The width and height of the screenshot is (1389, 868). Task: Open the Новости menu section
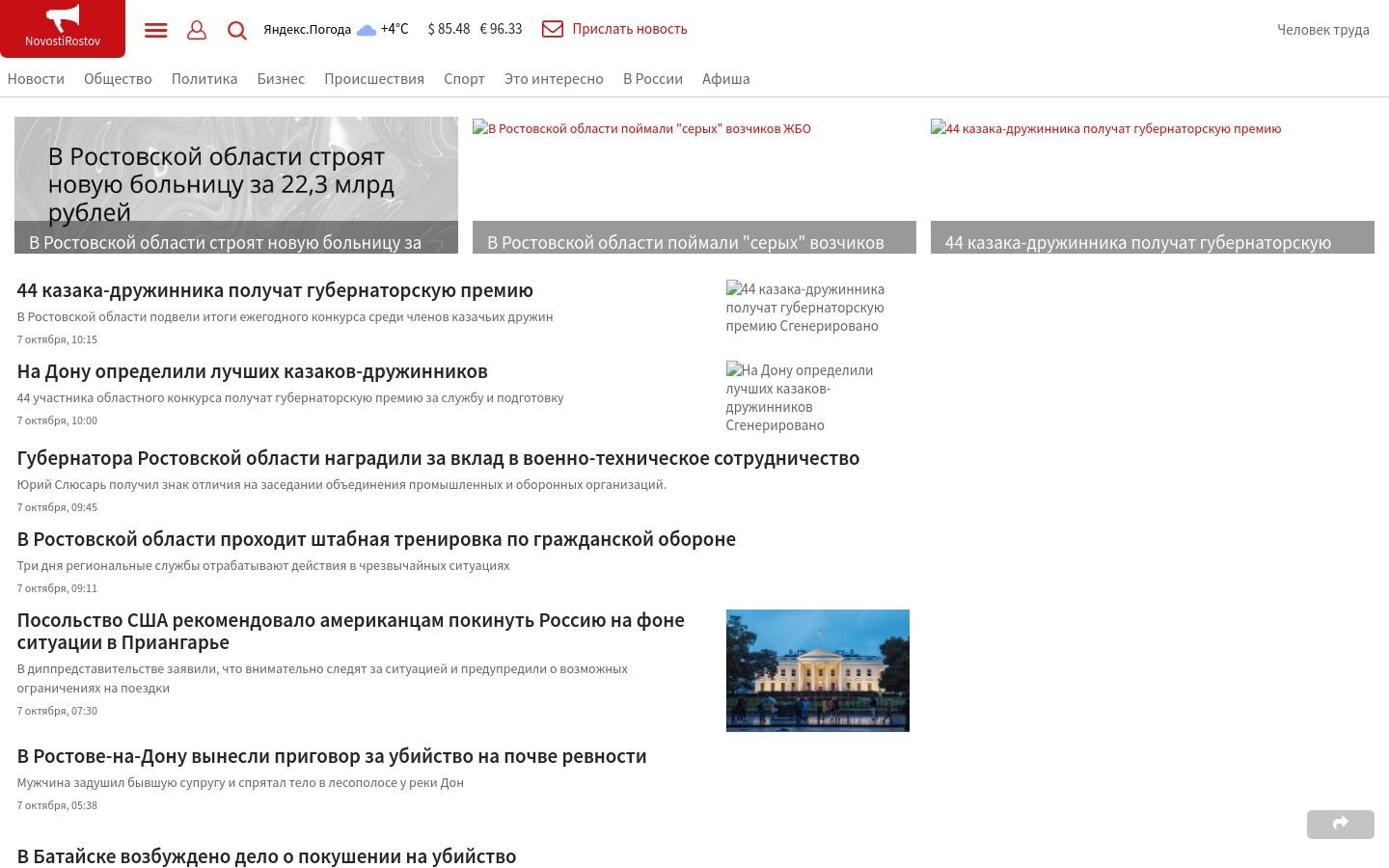pos(36,79)
